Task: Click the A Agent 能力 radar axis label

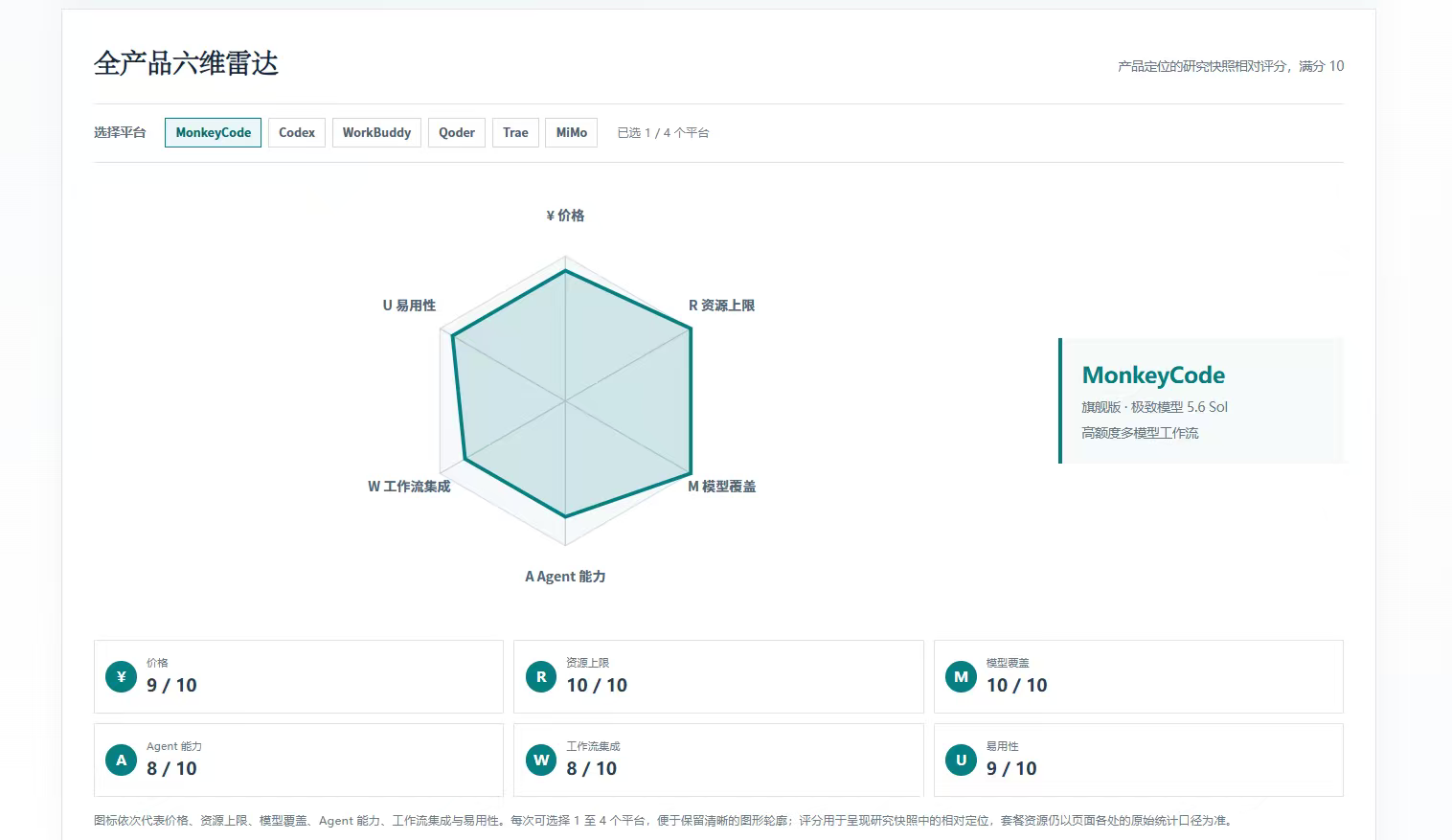Action: [x=565, y=577]
